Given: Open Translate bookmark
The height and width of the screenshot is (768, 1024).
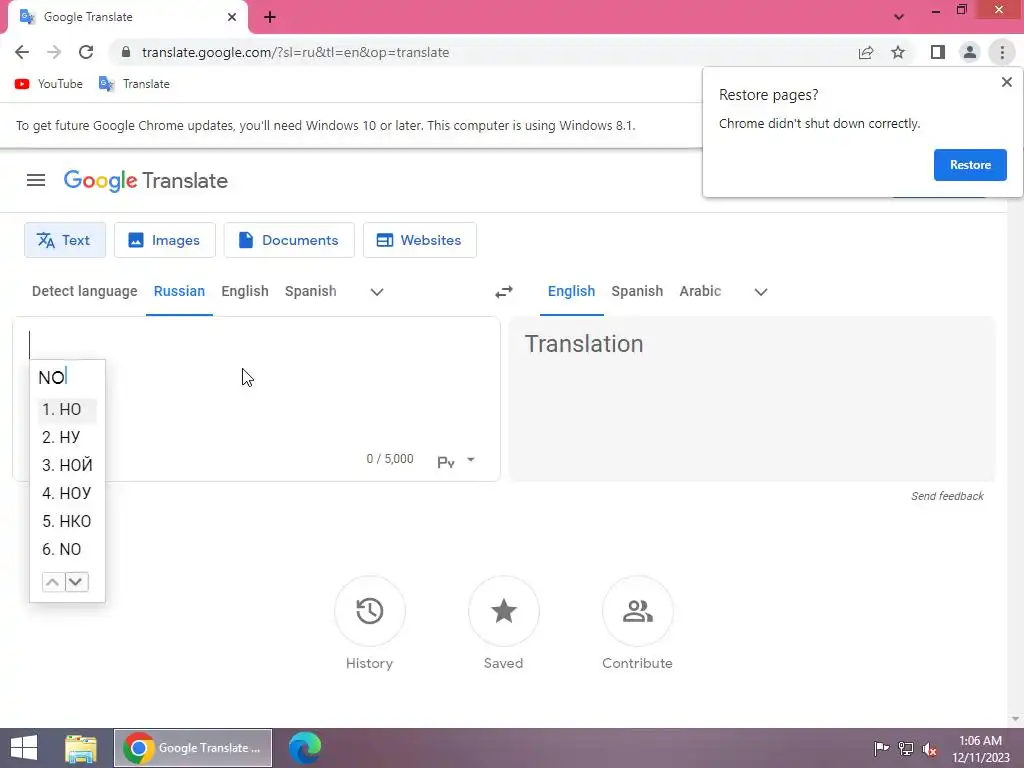Looking at the screenshot, I should point(135,84).
